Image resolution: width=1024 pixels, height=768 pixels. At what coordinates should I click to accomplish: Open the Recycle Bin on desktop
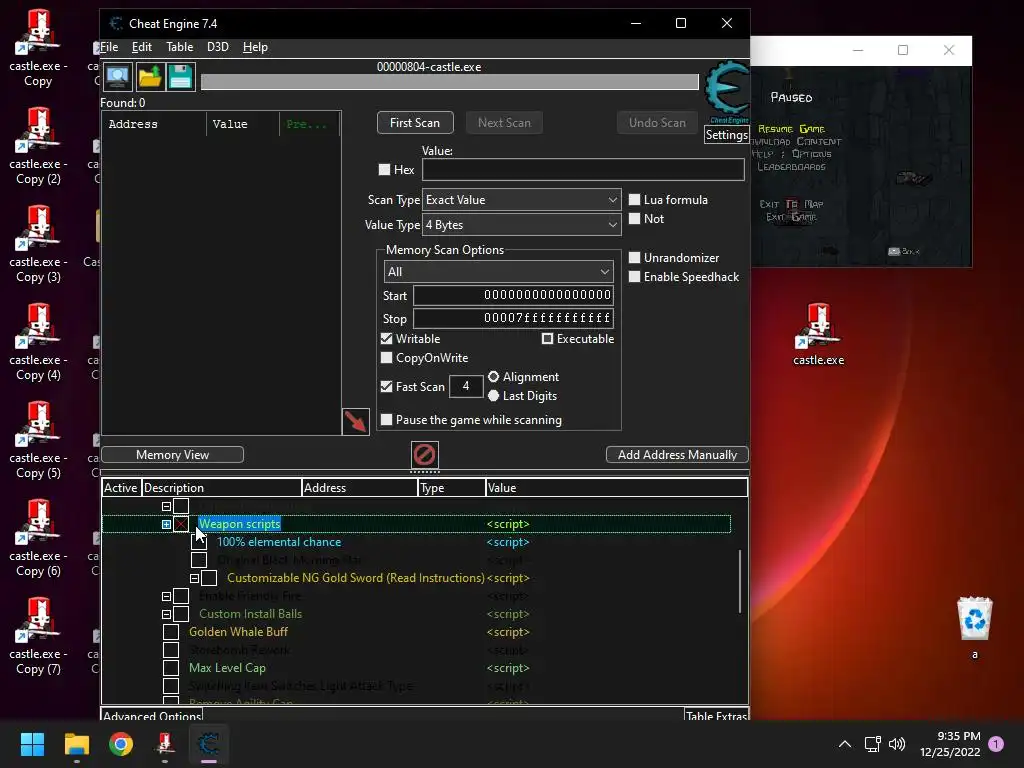coord(974,627)
